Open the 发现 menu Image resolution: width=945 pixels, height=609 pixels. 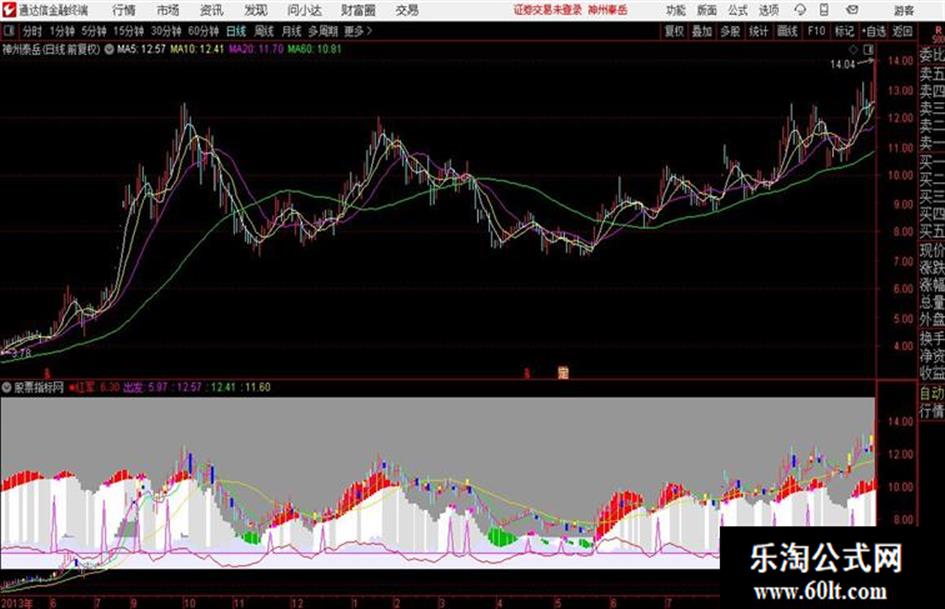[256, 10]
